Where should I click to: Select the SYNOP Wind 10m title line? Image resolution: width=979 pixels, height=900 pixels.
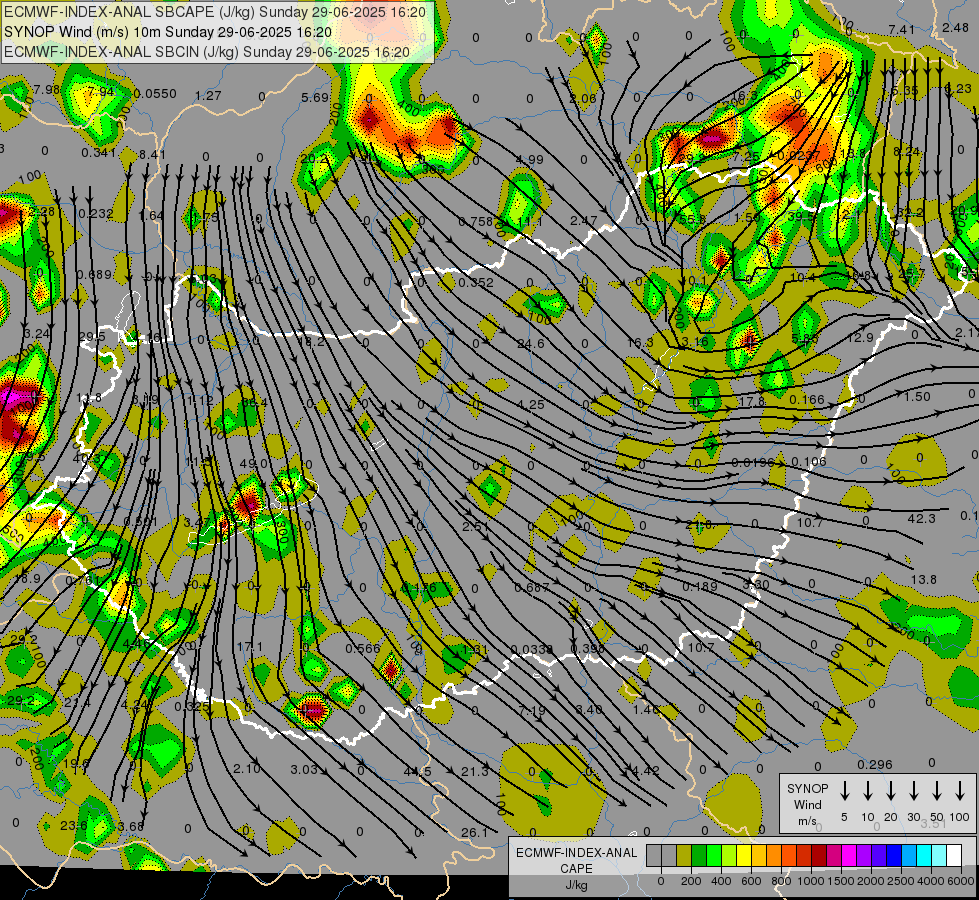pyautogui.click(x=168, y=32)
